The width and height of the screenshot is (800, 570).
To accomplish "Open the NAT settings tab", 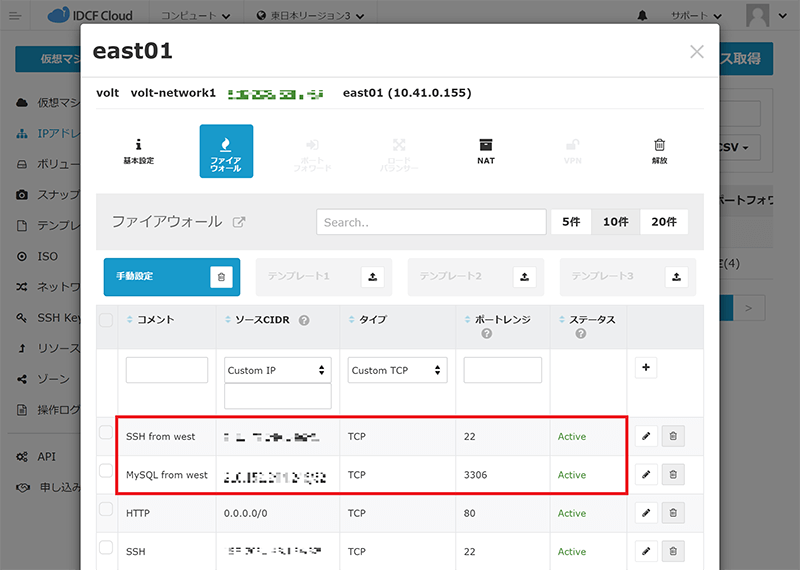I will [x=485, y=150].
